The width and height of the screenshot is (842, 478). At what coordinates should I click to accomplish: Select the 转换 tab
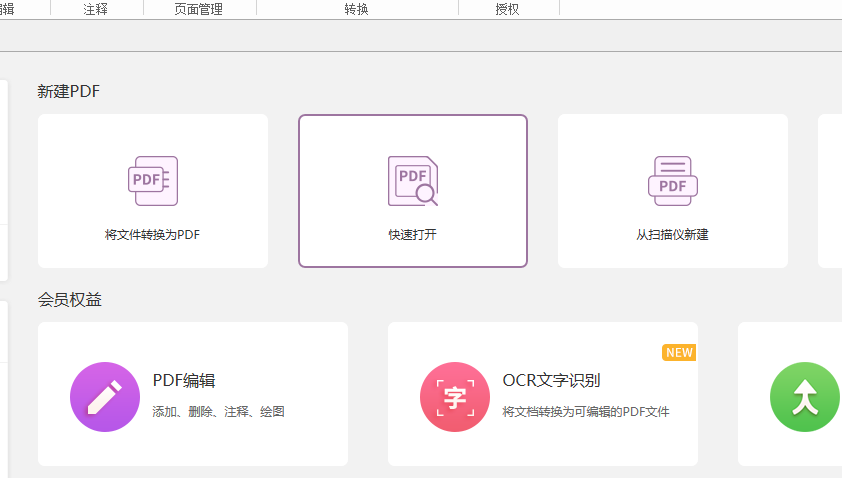(x=357, y=9)
